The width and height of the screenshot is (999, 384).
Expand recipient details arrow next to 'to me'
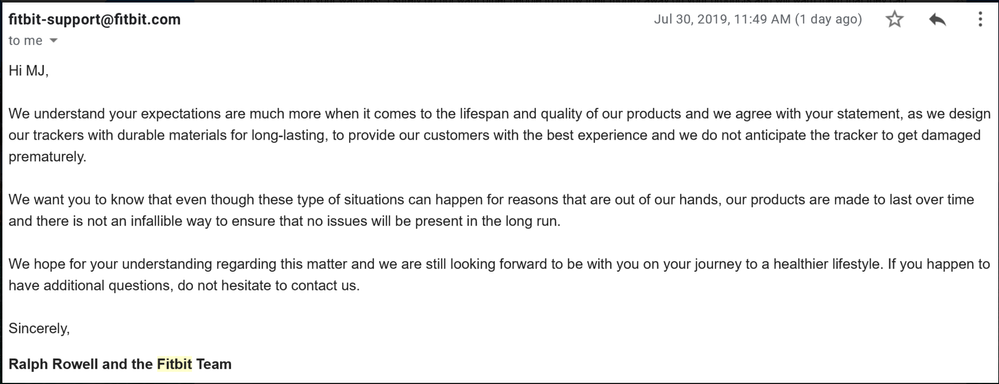pyautogui.click(x=54, y=41)
